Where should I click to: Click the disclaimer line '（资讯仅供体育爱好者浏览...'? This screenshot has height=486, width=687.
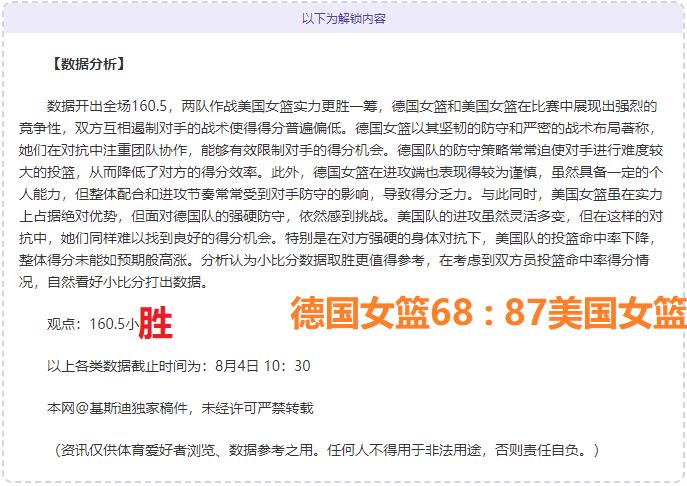click(x=326, y=450)
